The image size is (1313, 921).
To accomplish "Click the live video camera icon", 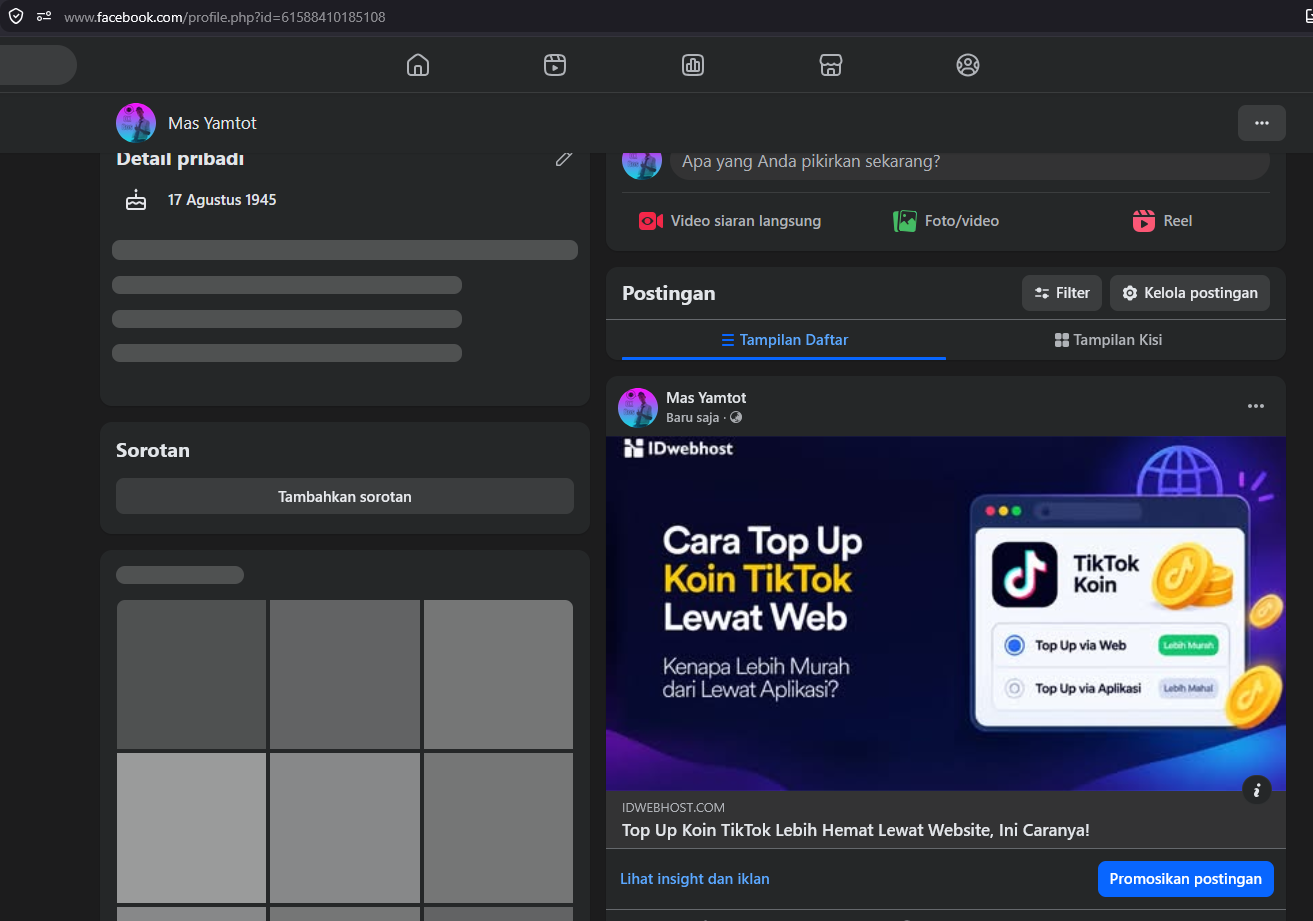I will pyautogui.click(x=651, y=221).
